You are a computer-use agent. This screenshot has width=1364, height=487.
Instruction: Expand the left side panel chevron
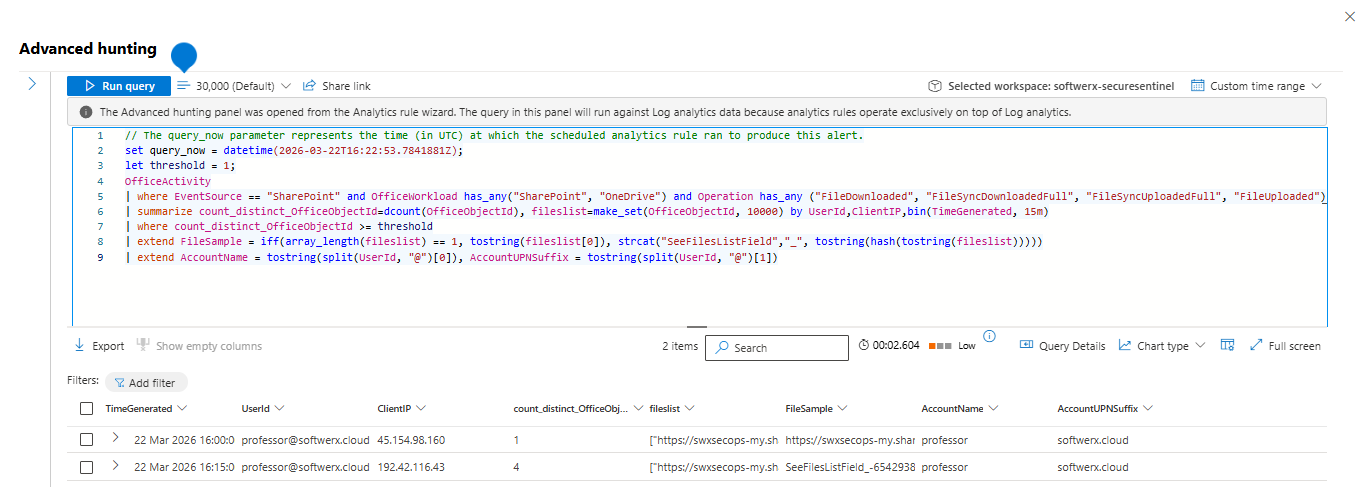[x=32, y=84]
